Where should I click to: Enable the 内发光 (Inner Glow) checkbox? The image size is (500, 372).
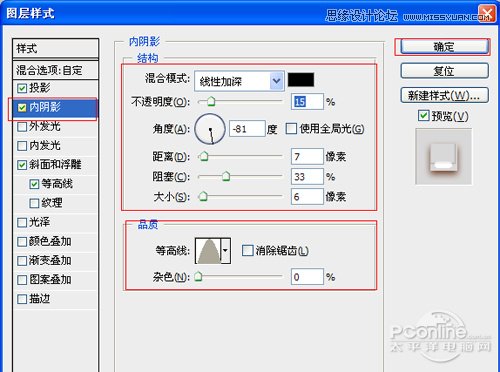tap(22, 146)
